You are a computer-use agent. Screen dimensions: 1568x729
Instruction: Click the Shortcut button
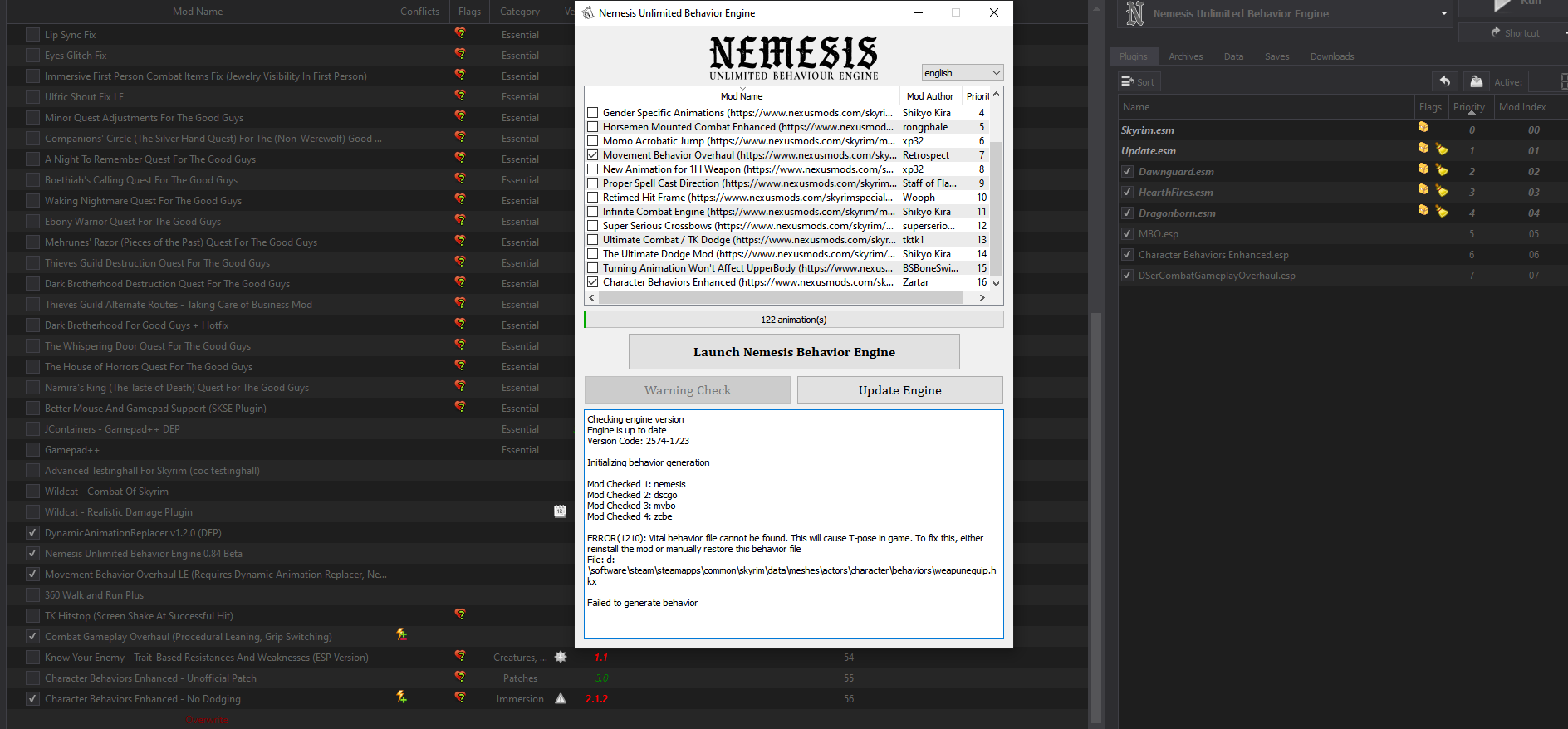click(x=1513, y=33)
